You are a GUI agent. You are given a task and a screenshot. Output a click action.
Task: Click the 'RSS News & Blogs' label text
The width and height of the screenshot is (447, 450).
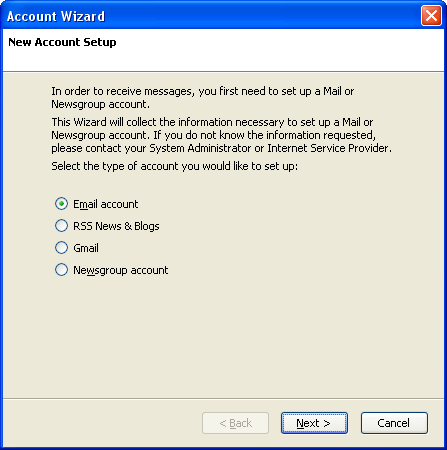click(116, 226)
